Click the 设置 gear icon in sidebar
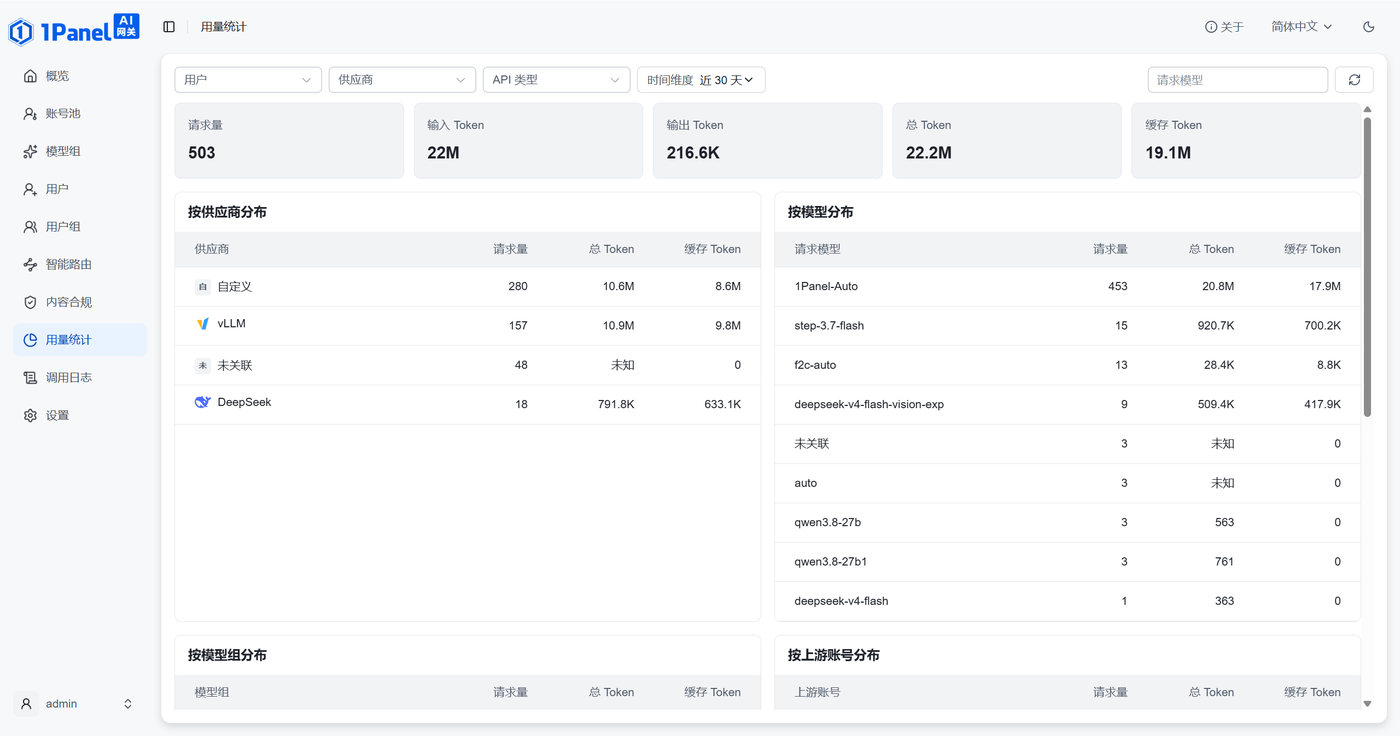Viewport: 1400px width, 736px height. pyautogui.click(x=30, y=416)
